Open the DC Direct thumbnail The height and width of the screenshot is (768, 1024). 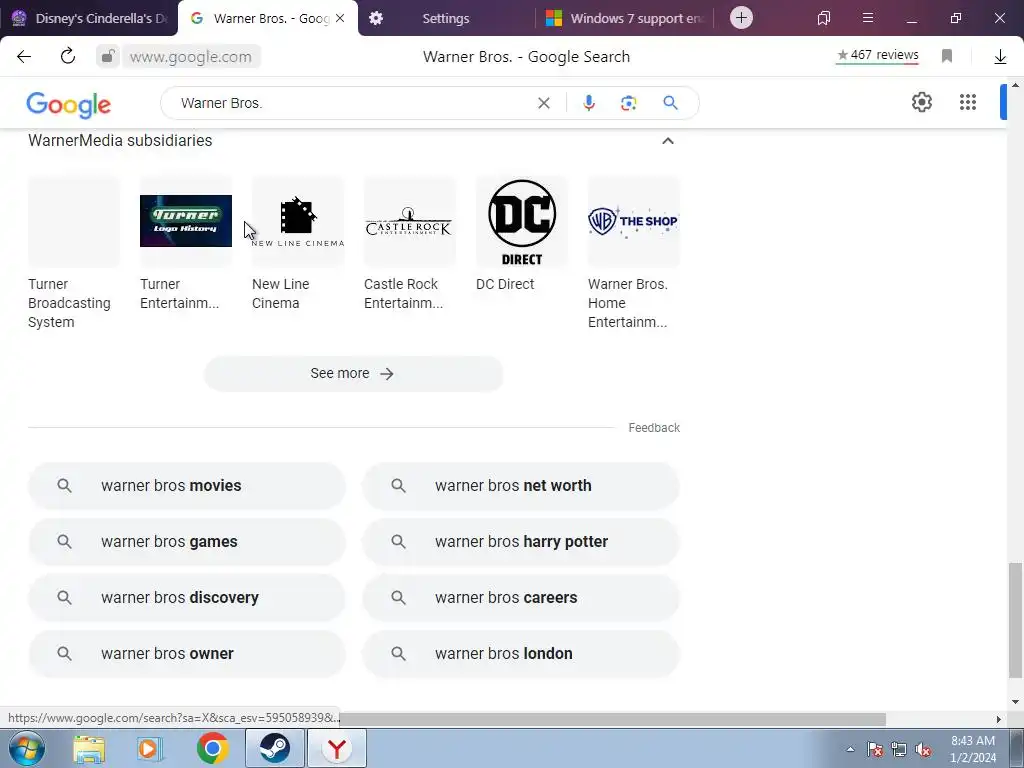click(x=522, y=221)
